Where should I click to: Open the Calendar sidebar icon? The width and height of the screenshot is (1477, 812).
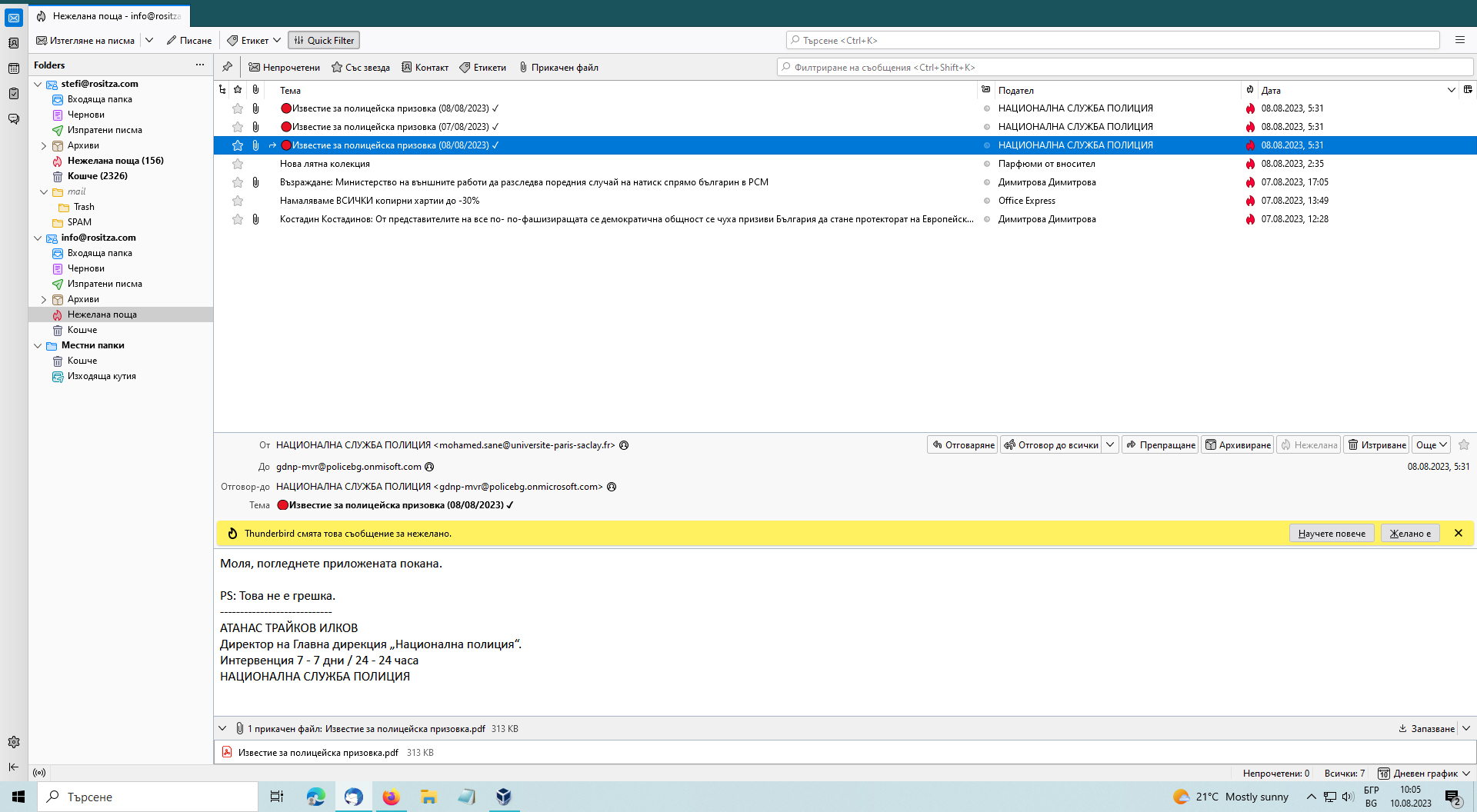pos(14,68)
